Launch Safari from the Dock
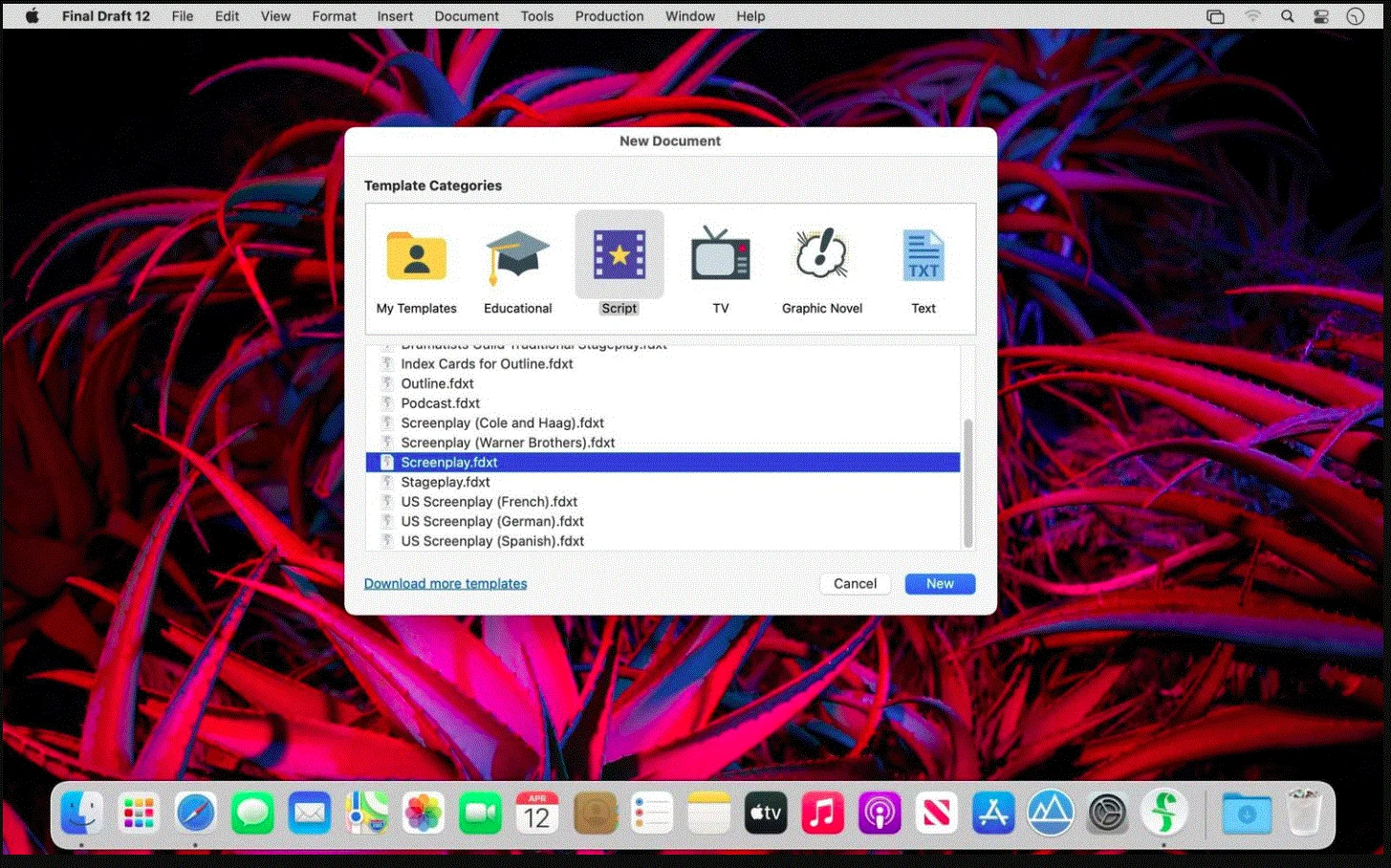The image size is (1391, 868). [196, 814]
